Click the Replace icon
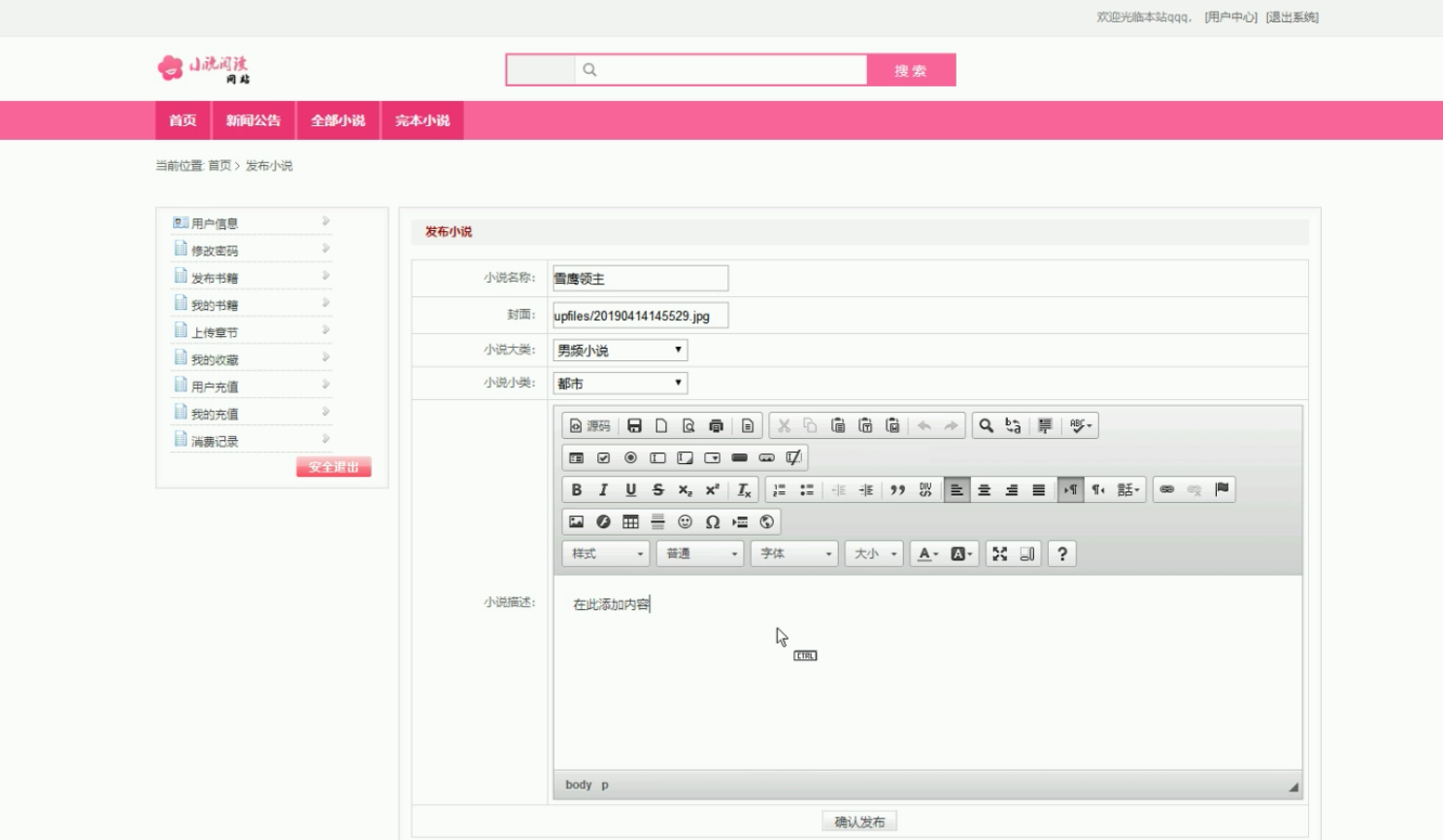The image size is (1443, 840). [1013, 425]
